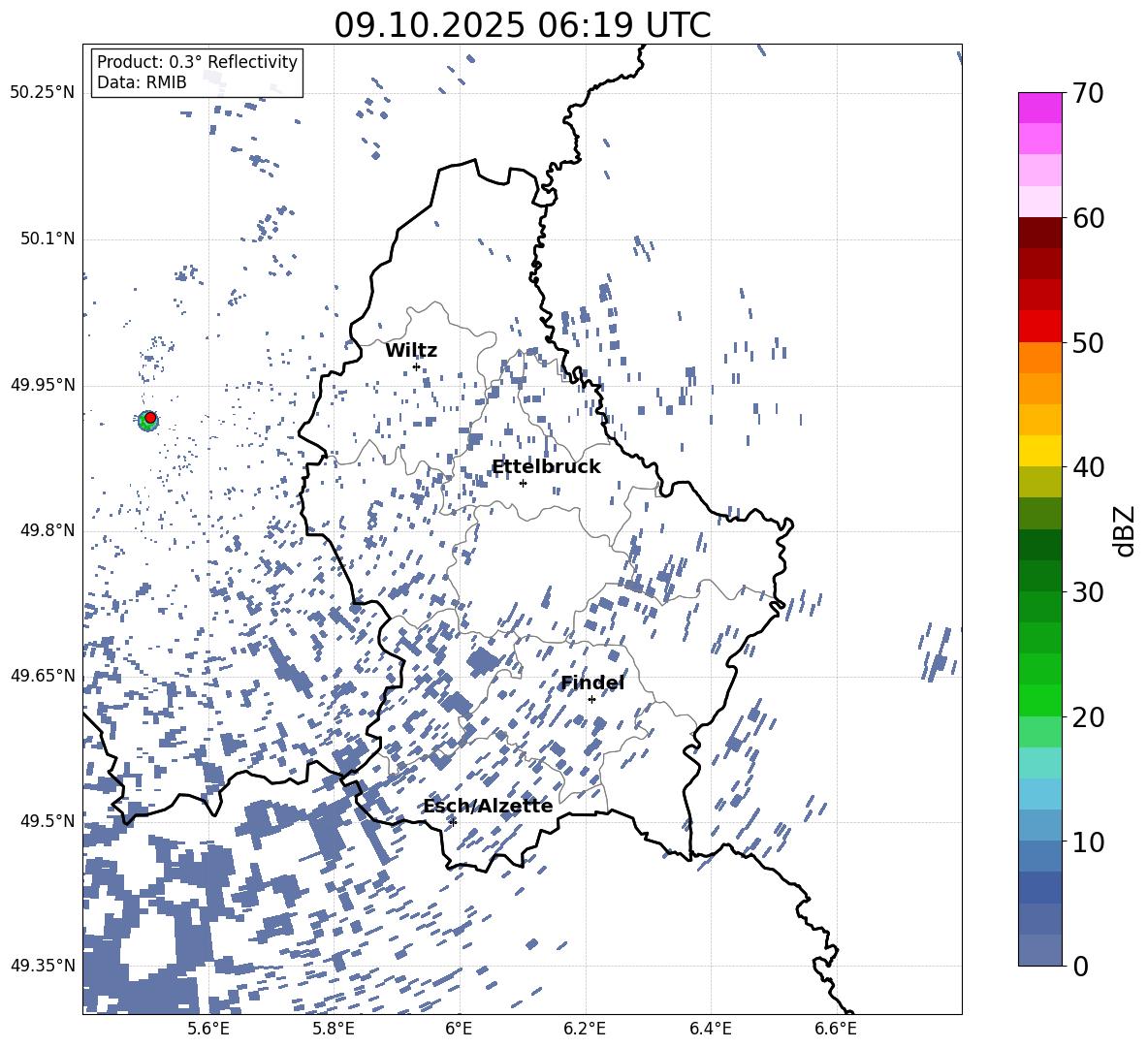Click the colorbar tick label 60

[1088, 218]
